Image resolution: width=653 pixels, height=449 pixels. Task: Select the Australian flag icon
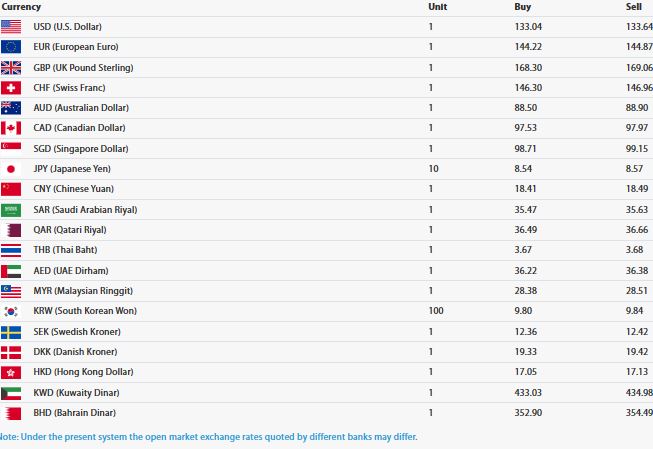pyautogui.click(x=11, y=108)
